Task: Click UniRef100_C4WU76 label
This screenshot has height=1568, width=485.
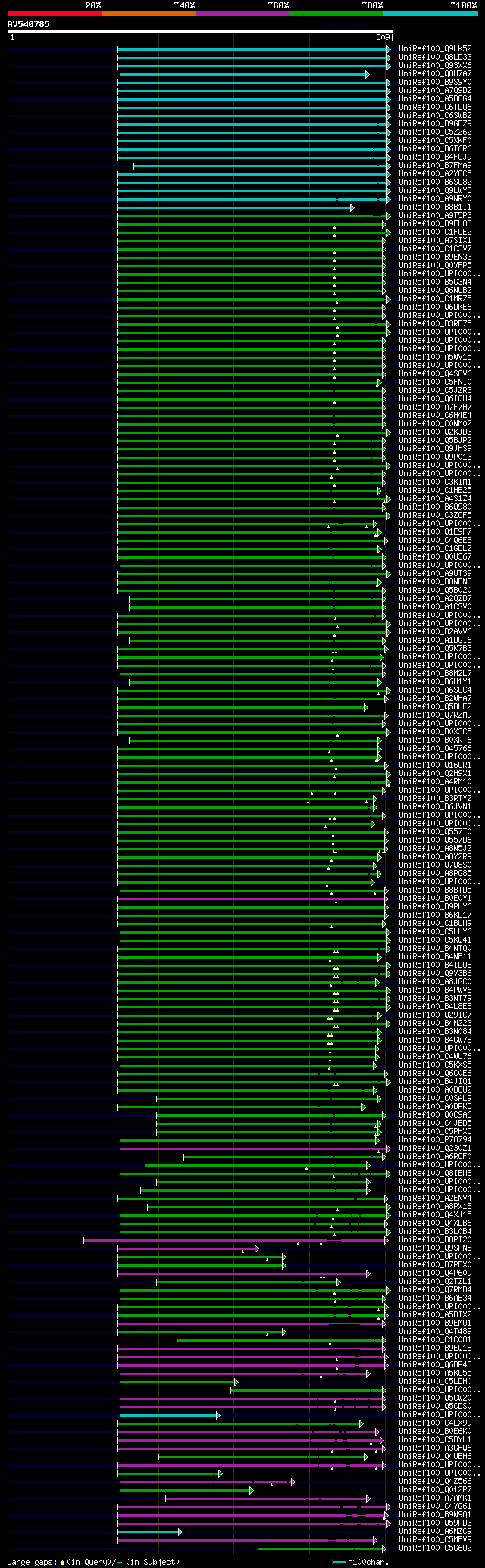Action: (435, 1056)
